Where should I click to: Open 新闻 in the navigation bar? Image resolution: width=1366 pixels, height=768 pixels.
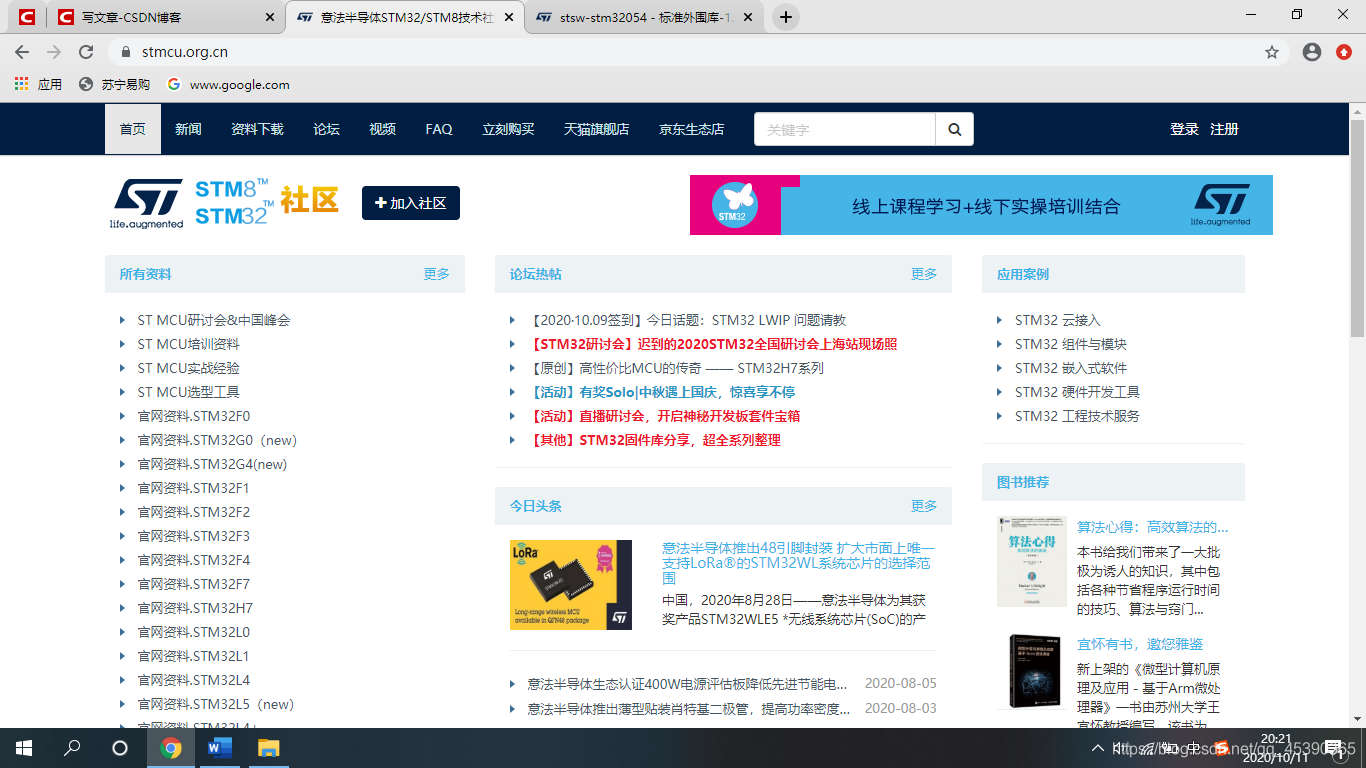click(188, 129)
